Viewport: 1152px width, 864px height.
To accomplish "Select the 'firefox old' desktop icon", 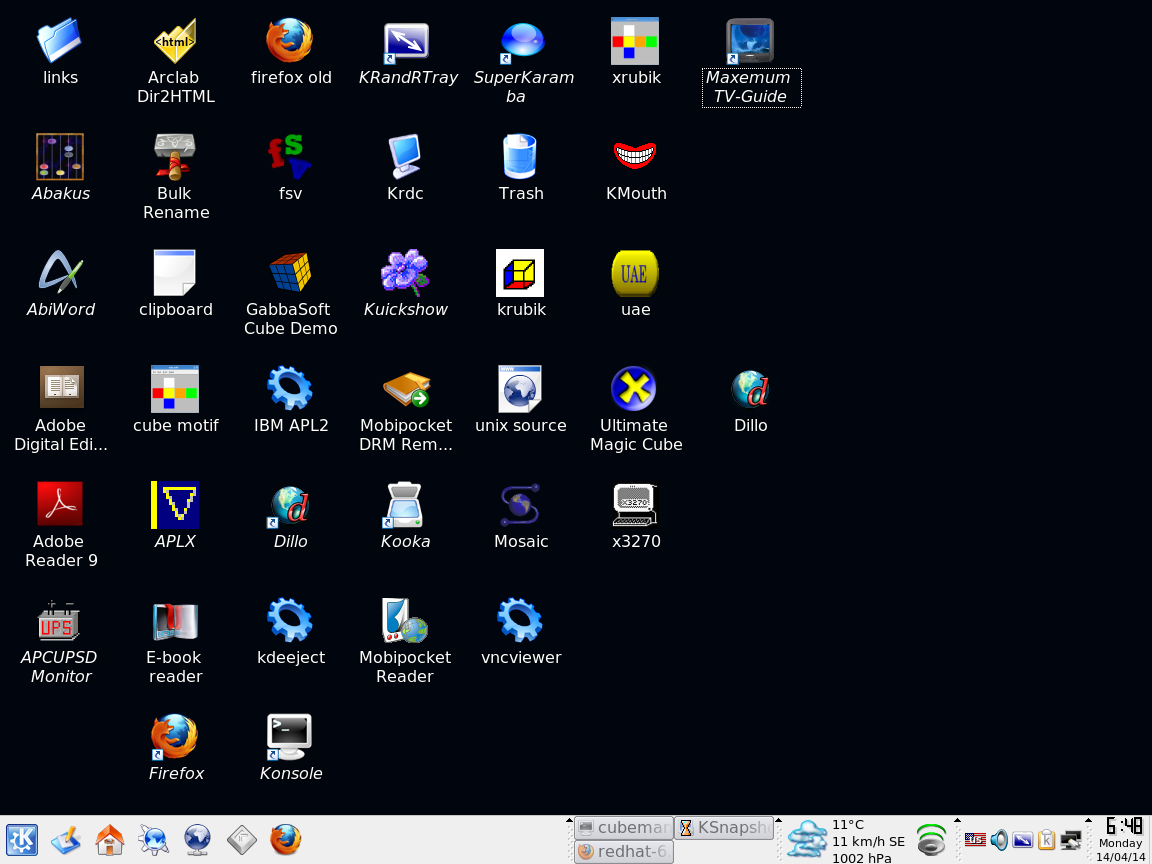I will pyautogui.click(x=290, y=41).
